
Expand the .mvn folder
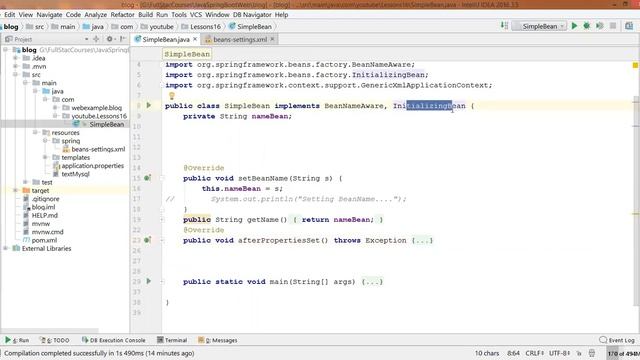pyautogui.click(x=16, y=66)
